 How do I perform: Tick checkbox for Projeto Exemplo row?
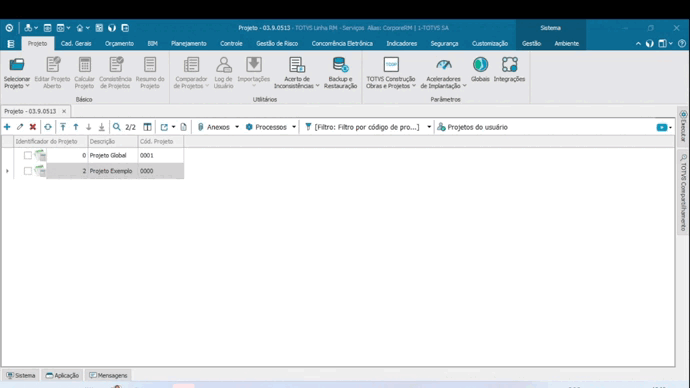(28, 171)
